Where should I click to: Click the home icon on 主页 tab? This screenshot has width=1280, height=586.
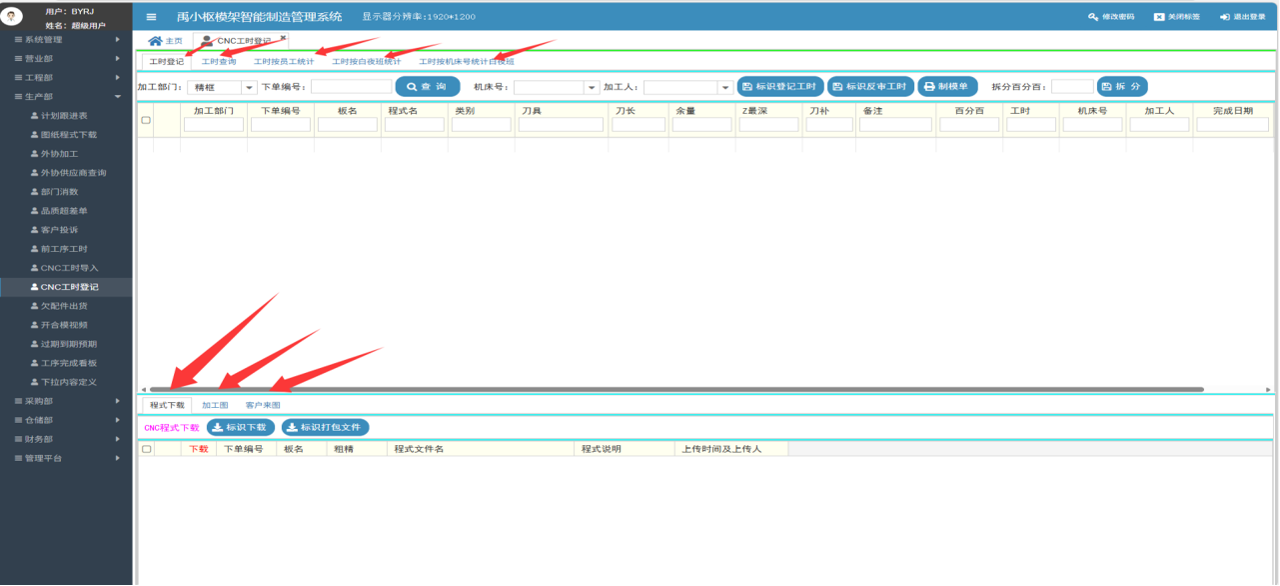coord(155,41)
